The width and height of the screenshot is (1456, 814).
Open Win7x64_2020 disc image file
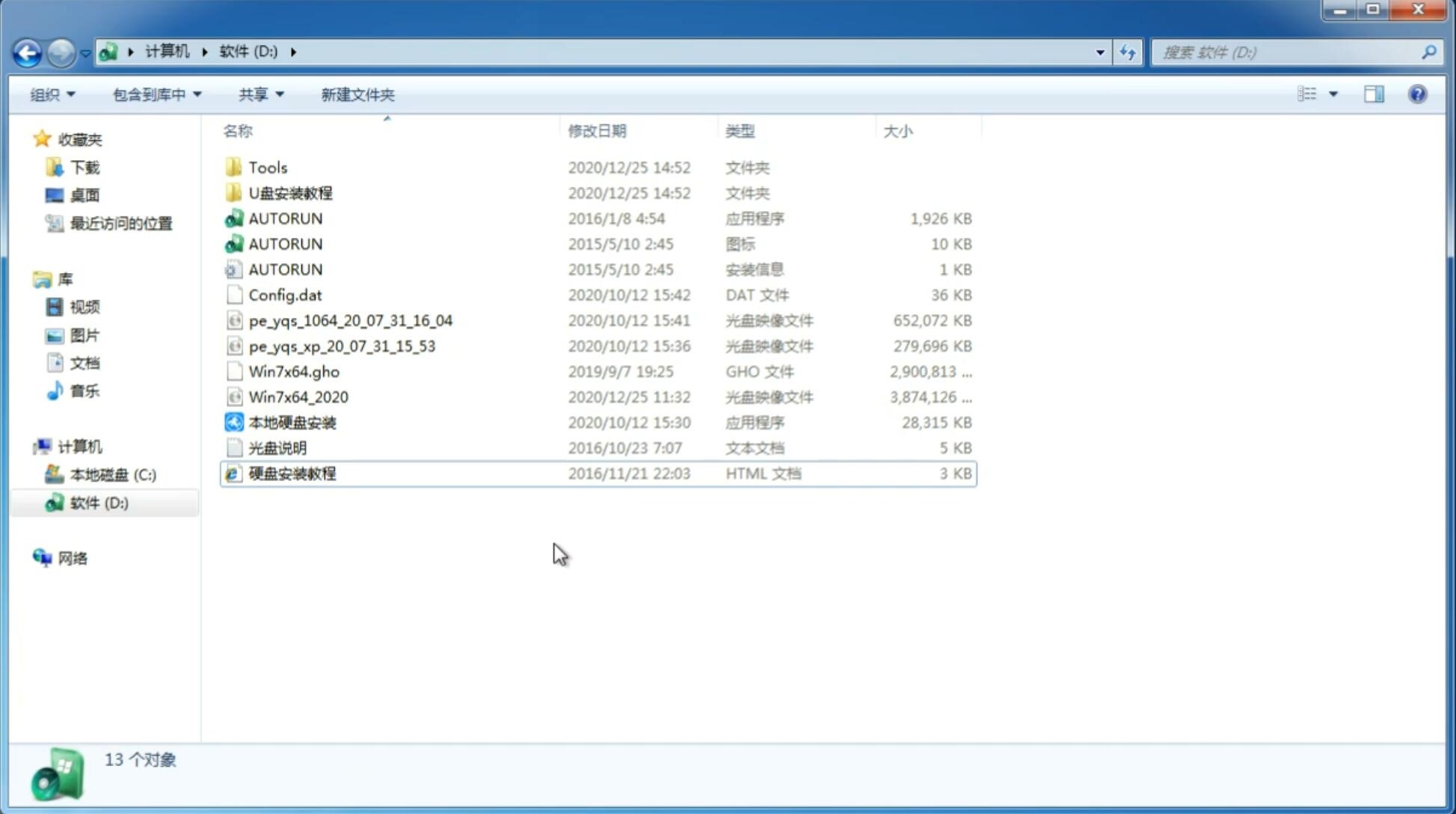(x=299, y=397)
